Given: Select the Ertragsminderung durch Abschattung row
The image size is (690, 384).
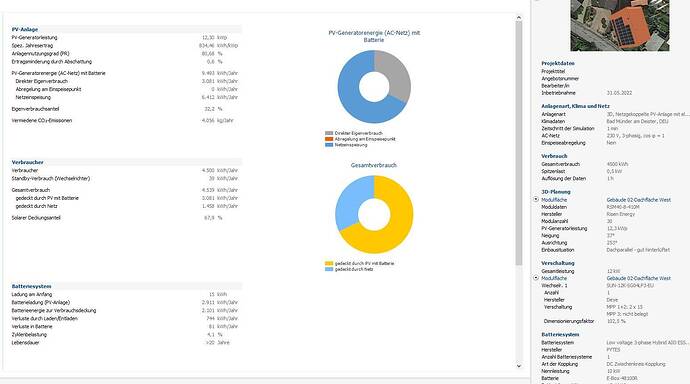Looking at the screenshot, I should point(125,62).
